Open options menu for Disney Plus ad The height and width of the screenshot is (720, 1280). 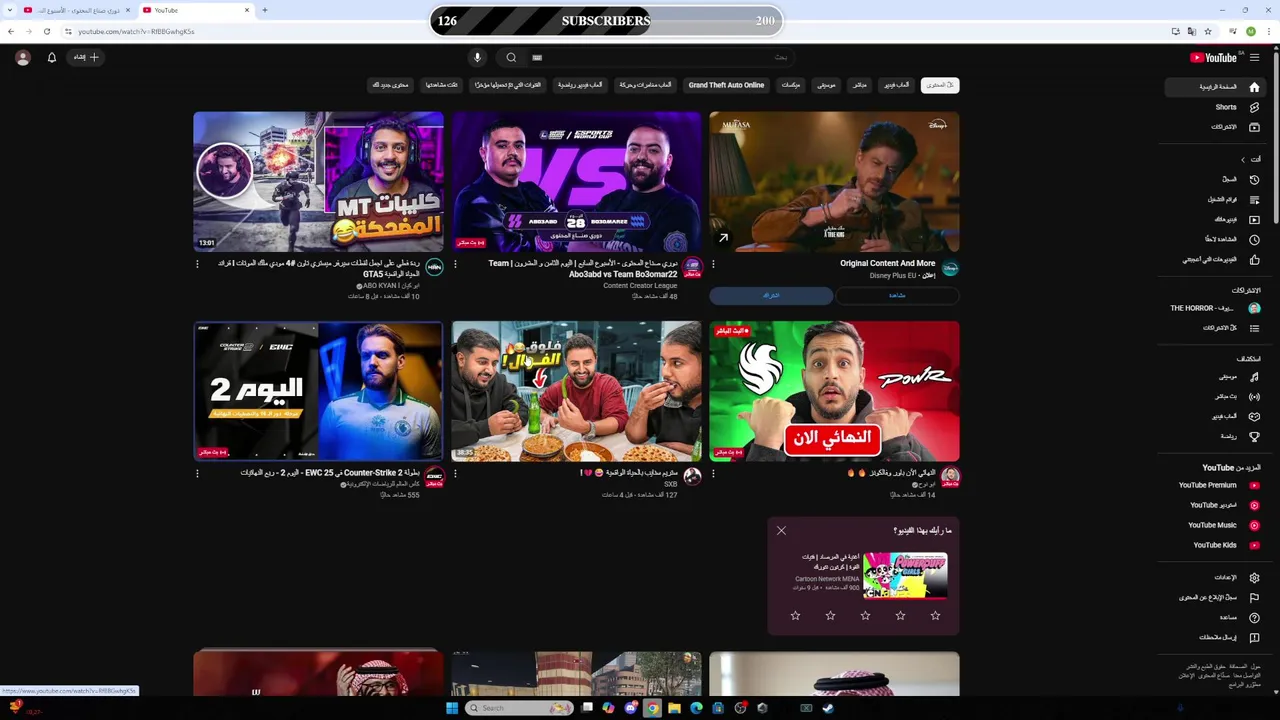713,264
